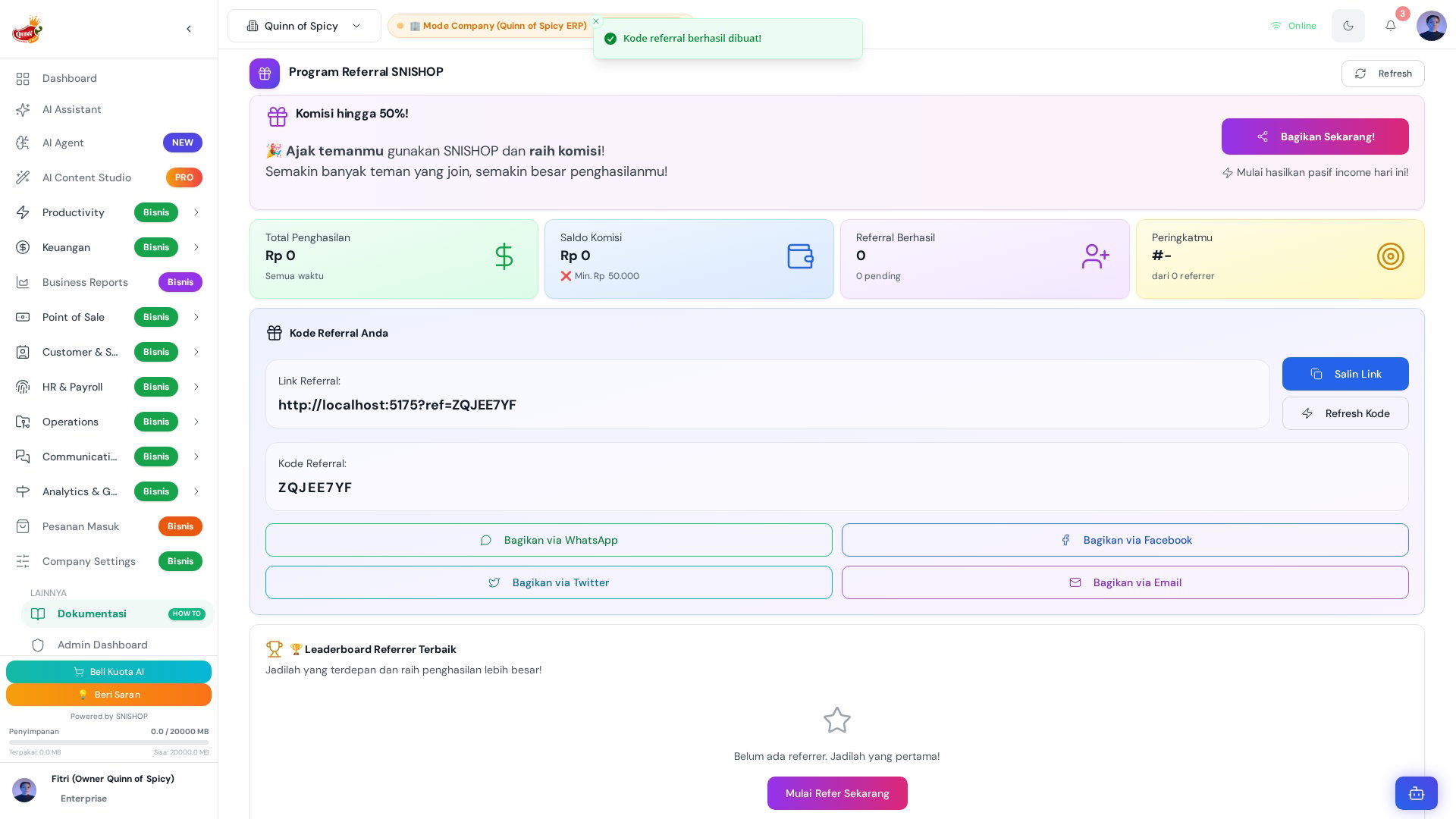Click the floating chatbot assistant icon
Viewport: 1456px width, 819px height.
click(1416, 793)
